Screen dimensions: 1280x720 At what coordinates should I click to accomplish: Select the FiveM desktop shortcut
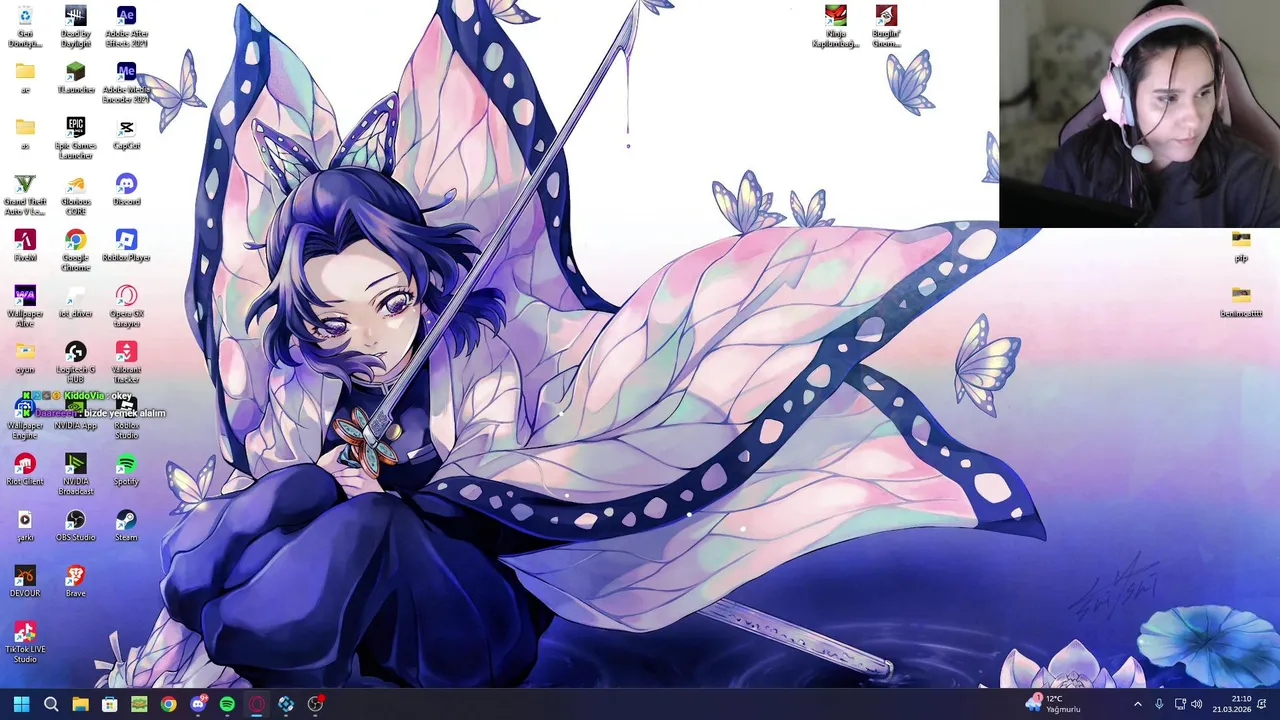25,246
